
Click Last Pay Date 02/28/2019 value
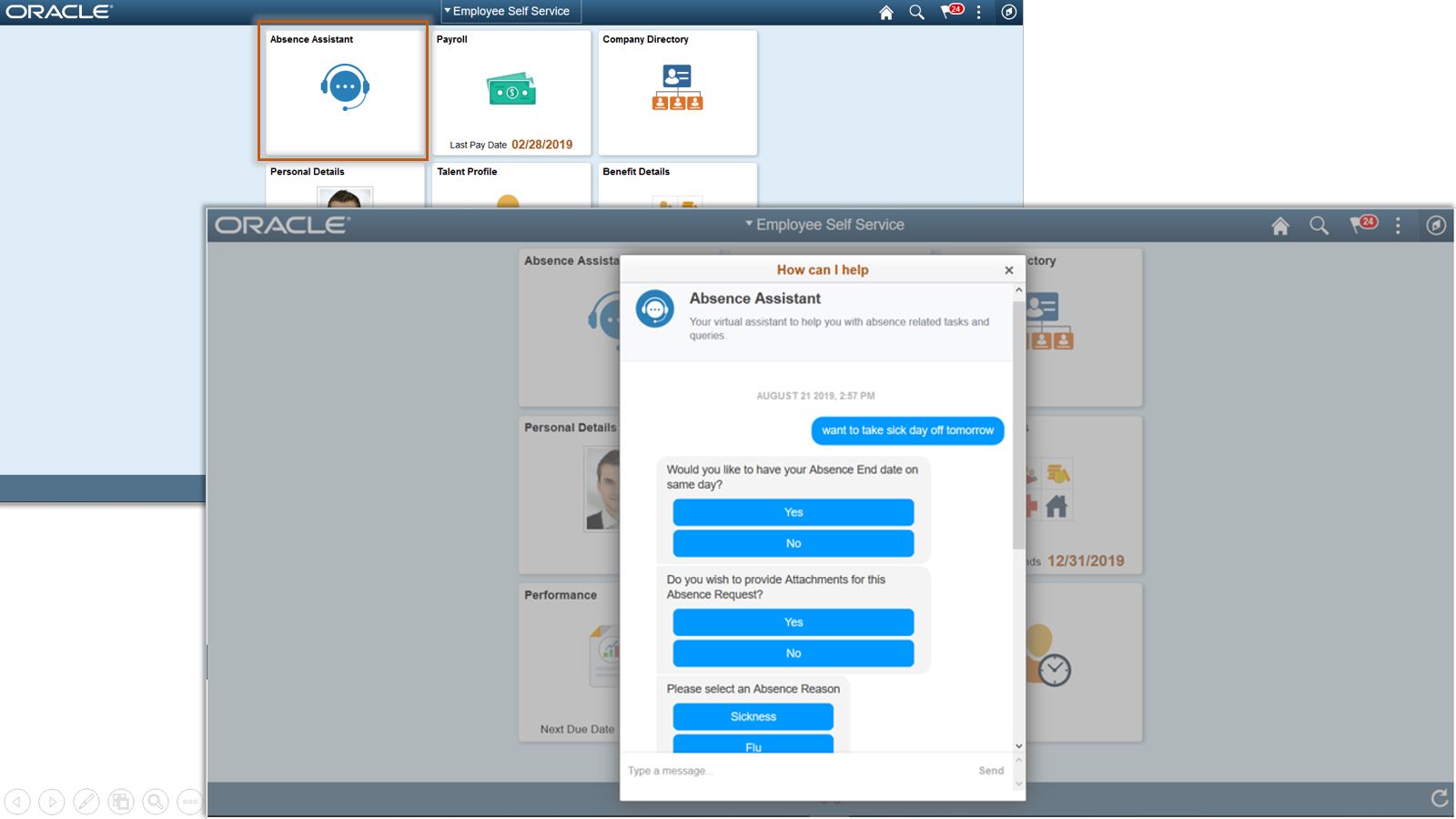542,145
